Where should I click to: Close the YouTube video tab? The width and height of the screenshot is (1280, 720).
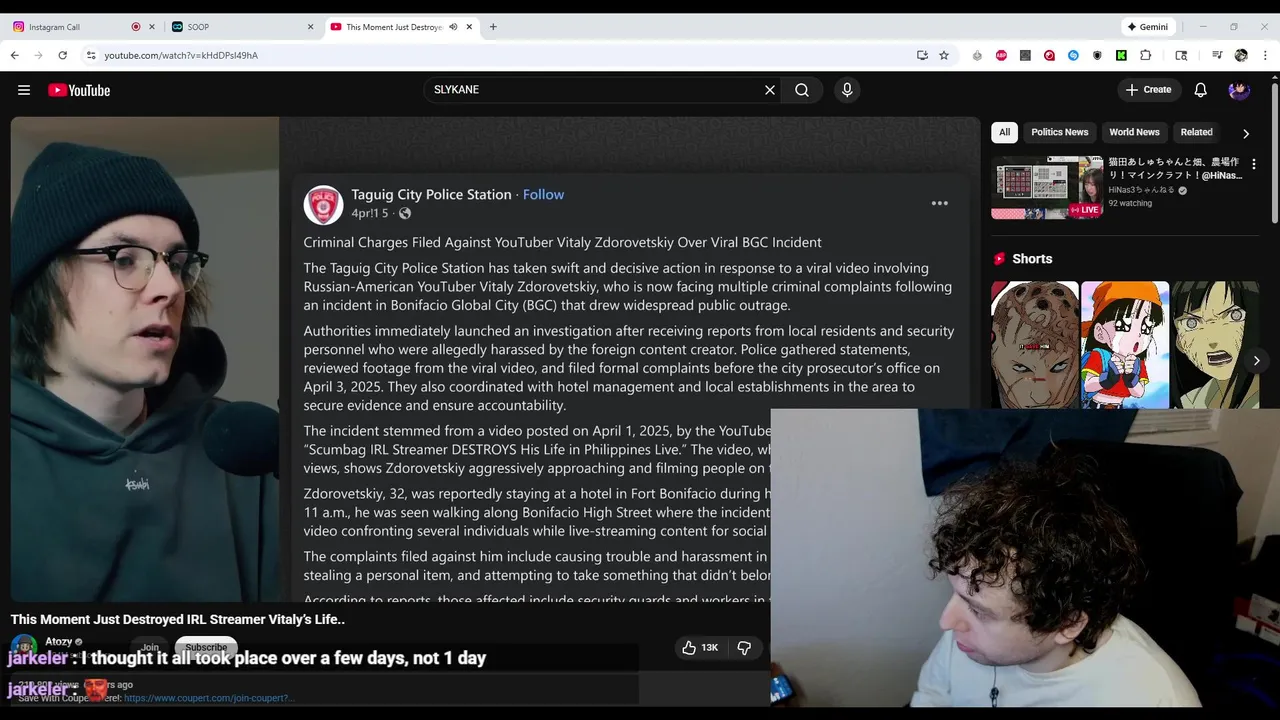[469, 27]
